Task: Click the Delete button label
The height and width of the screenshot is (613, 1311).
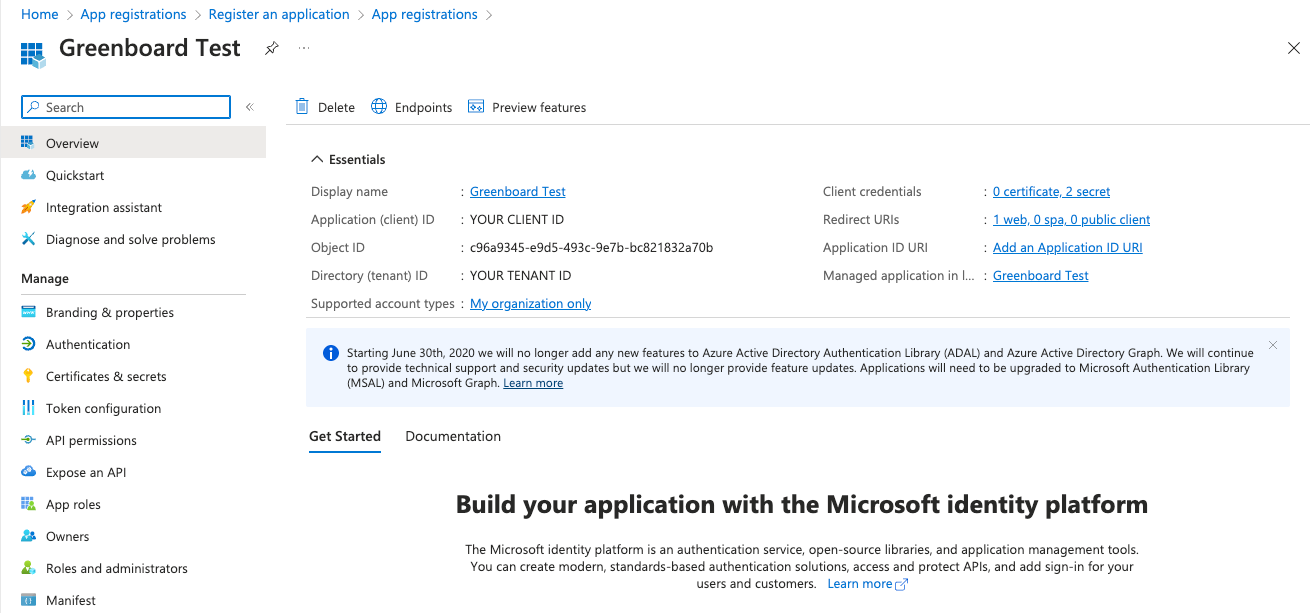Action: (x=336, y=107)
